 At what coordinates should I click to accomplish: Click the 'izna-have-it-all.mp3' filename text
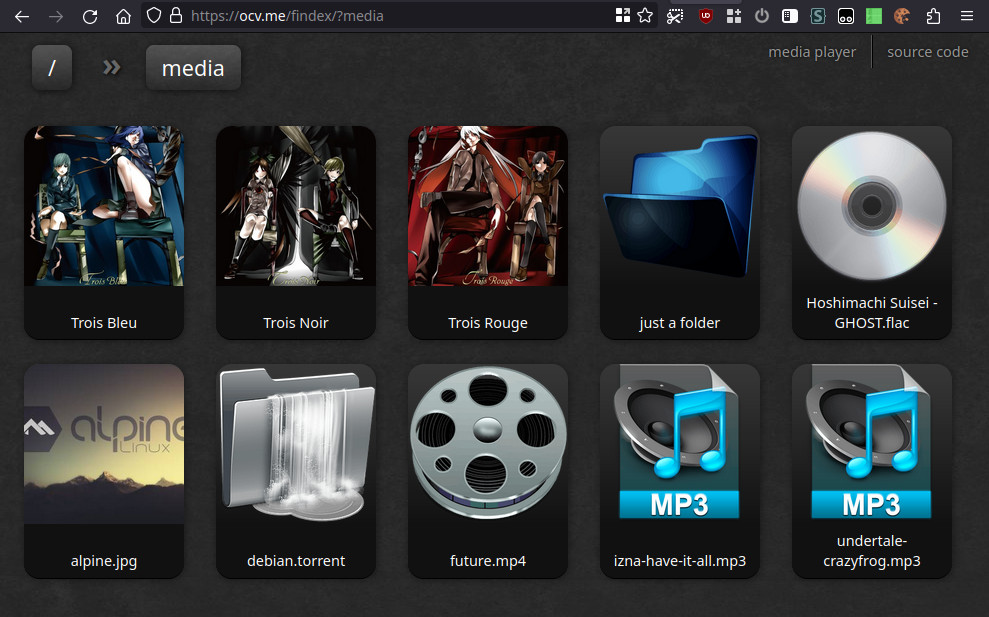point(680,561)
